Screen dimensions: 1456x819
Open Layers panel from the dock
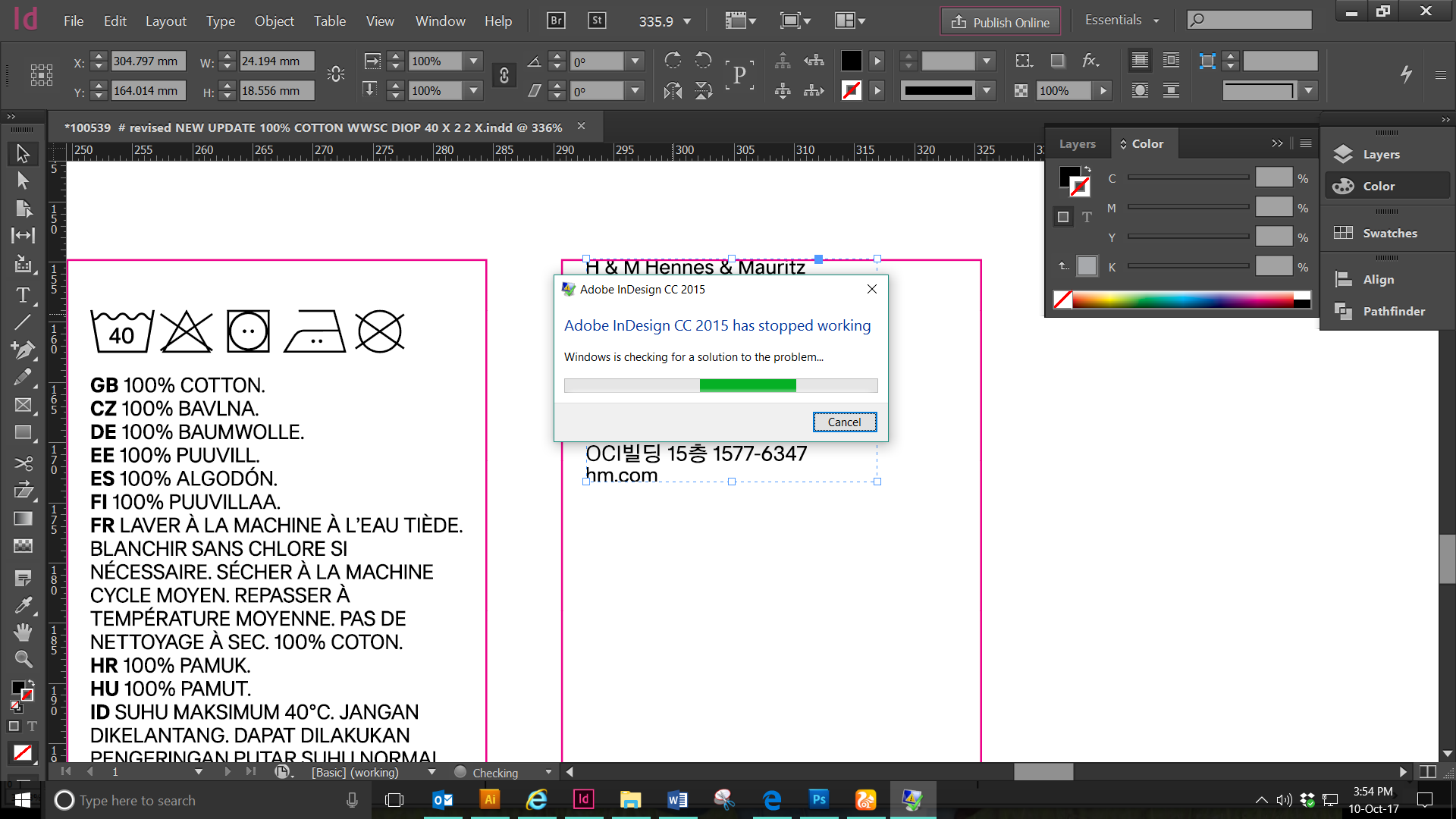pos(1387,154)
